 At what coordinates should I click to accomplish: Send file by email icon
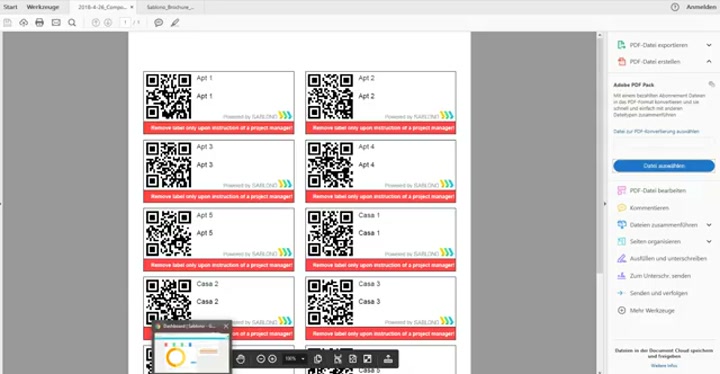click(x=56, y=23)
